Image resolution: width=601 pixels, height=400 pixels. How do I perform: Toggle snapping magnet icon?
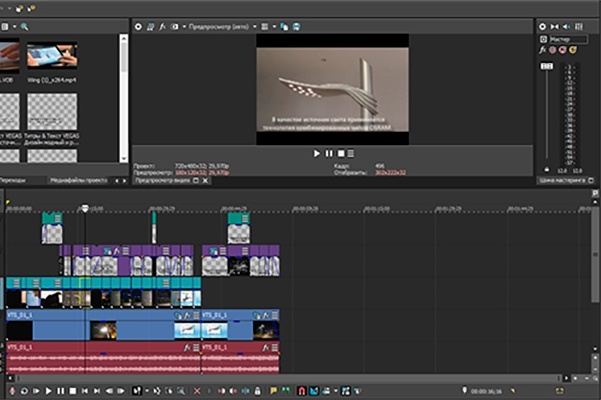pos(302,391)
